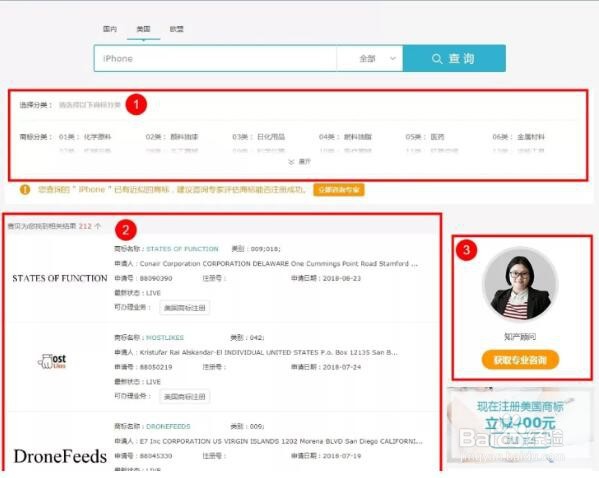599x478 pixels.
Task: Filter by 05类 医药
Action: (425, 137)
